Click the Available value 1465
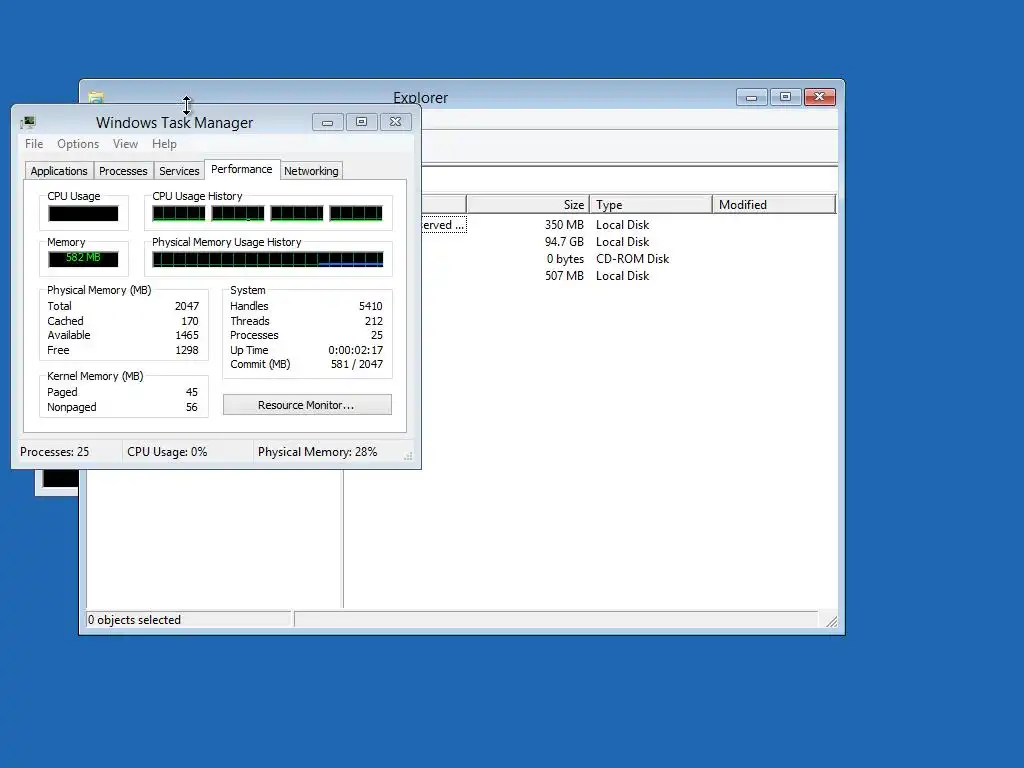 tap(187, 335)
